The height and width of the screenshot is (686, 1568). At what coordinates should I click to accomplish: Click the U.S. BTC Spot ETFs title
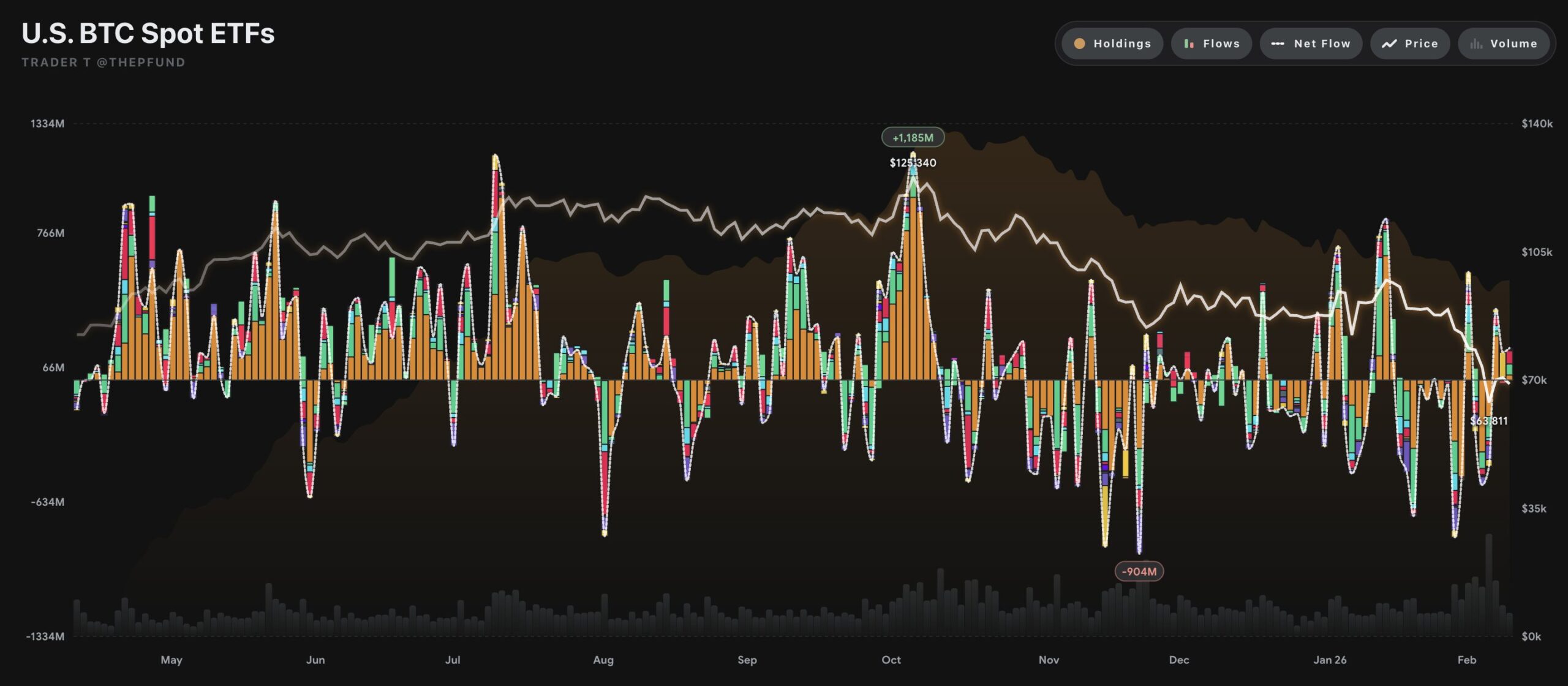tap(148, 33)
